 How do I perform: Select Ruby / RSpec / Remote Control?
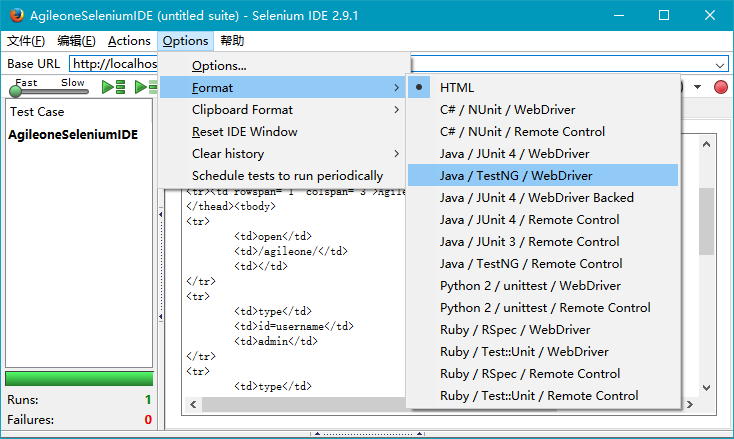click(543, 373)
